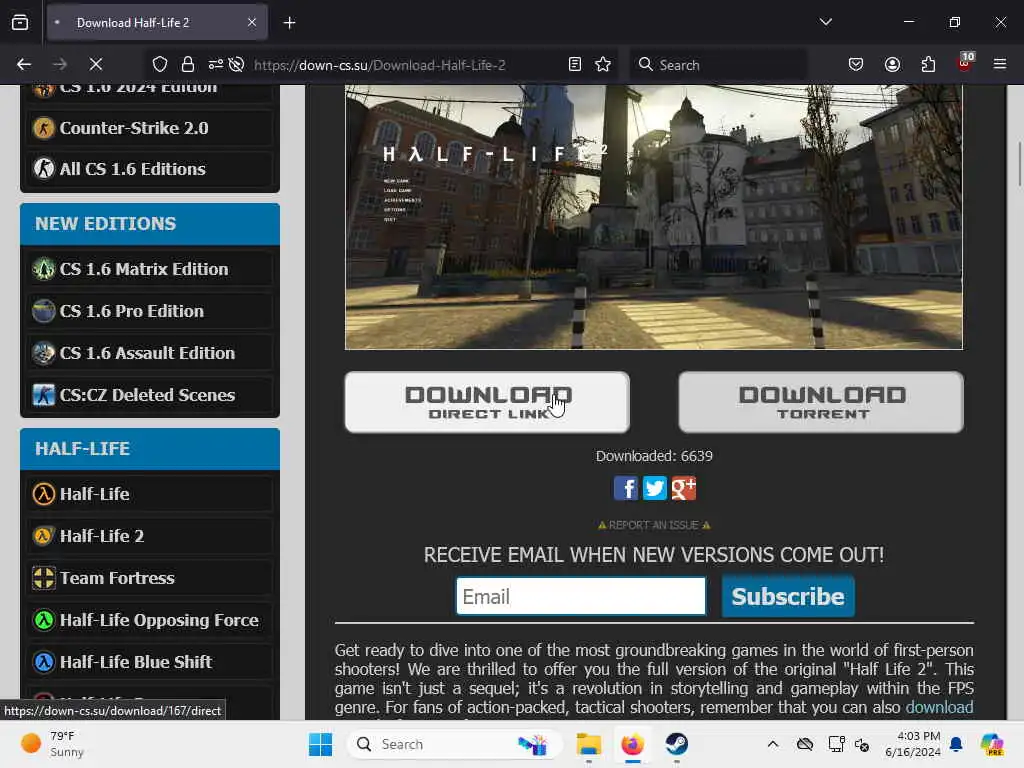The image size is (1024, 768).
Task: Share on Google Plus icon
Action: pos(684,488)
